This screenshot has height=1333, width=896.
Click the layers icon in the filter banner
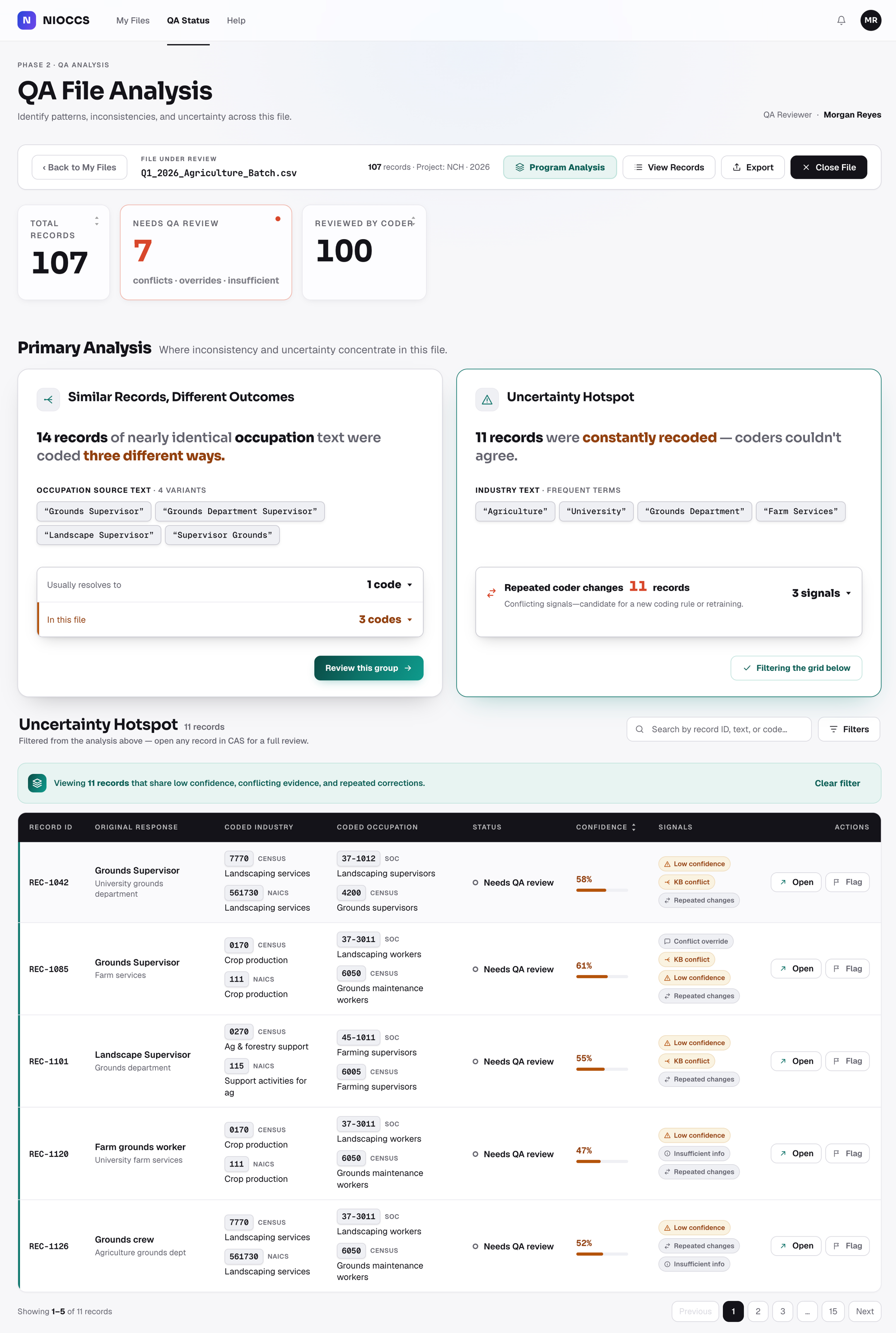tap(37, 783)
